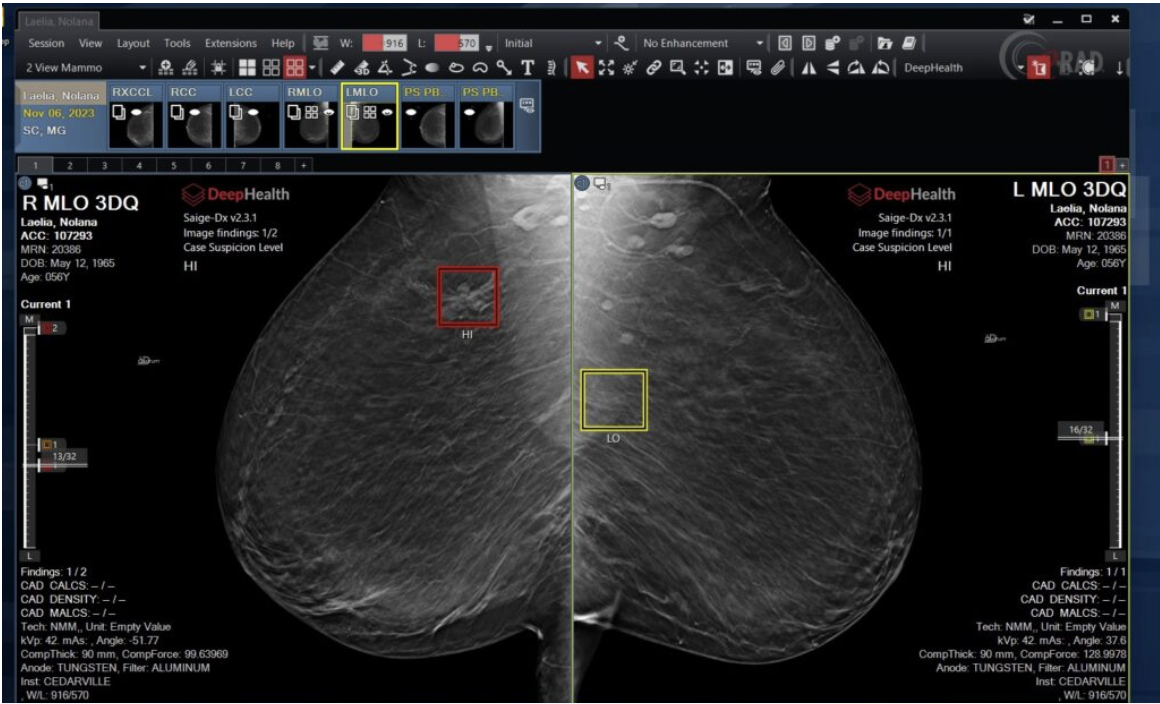Click the book report icon
The width and height of the screenshot is (1160, 704).
coord(909,43)
